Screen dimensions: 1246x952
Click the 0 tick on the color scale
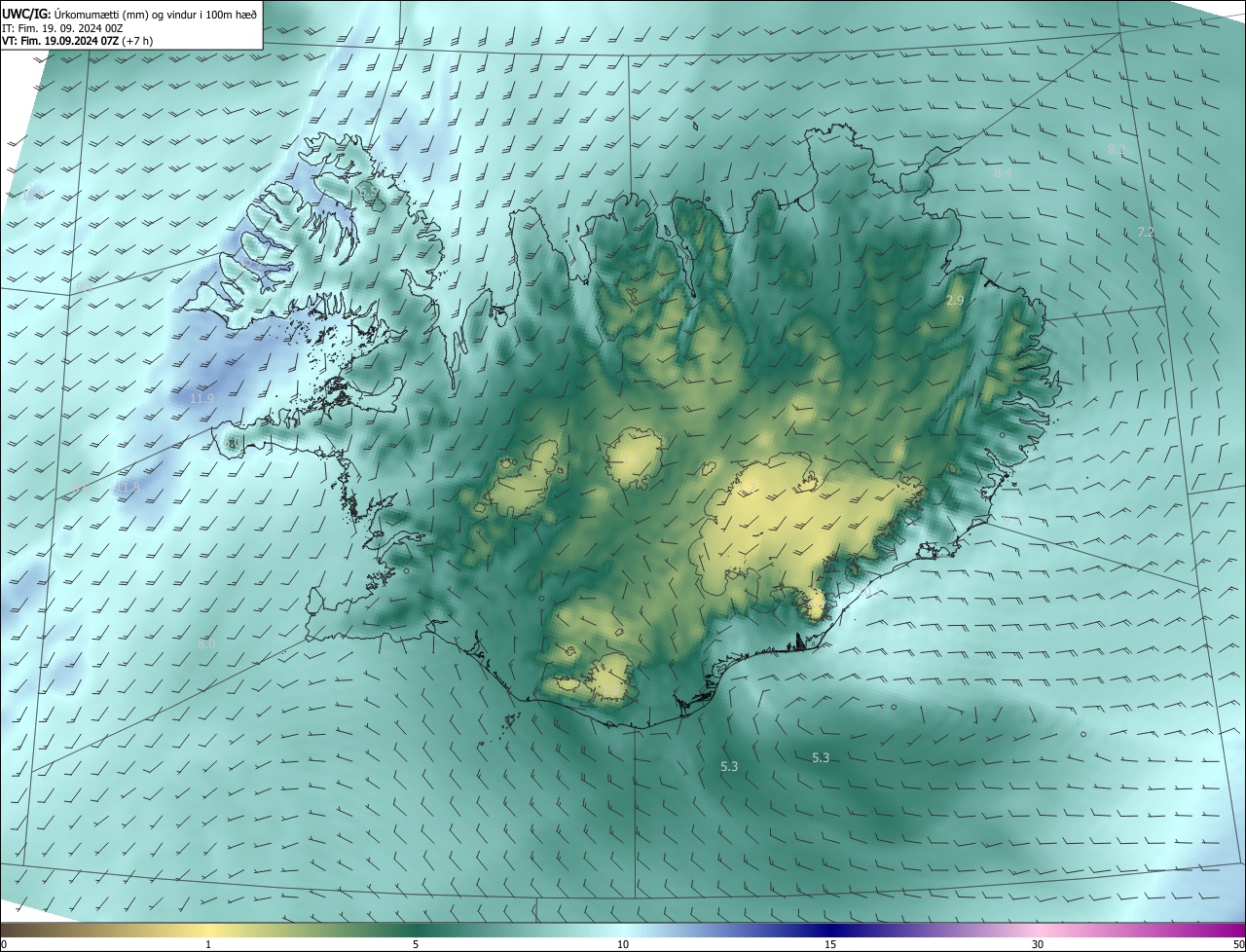click(x=3, y=944)
